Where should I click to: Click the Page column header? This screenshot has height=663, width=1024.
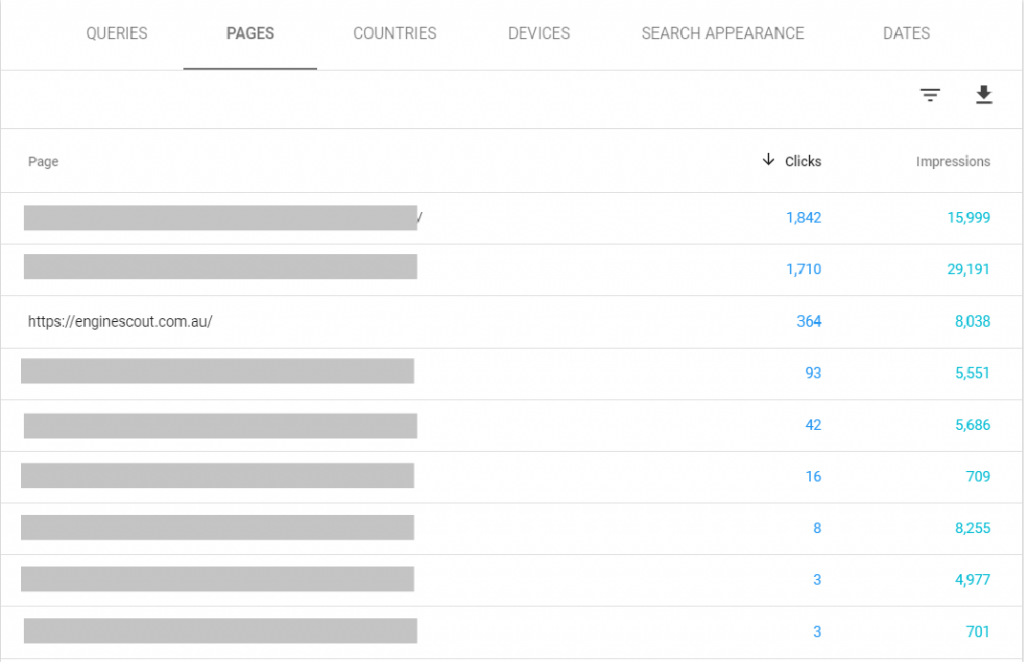(x=43, y=161)
